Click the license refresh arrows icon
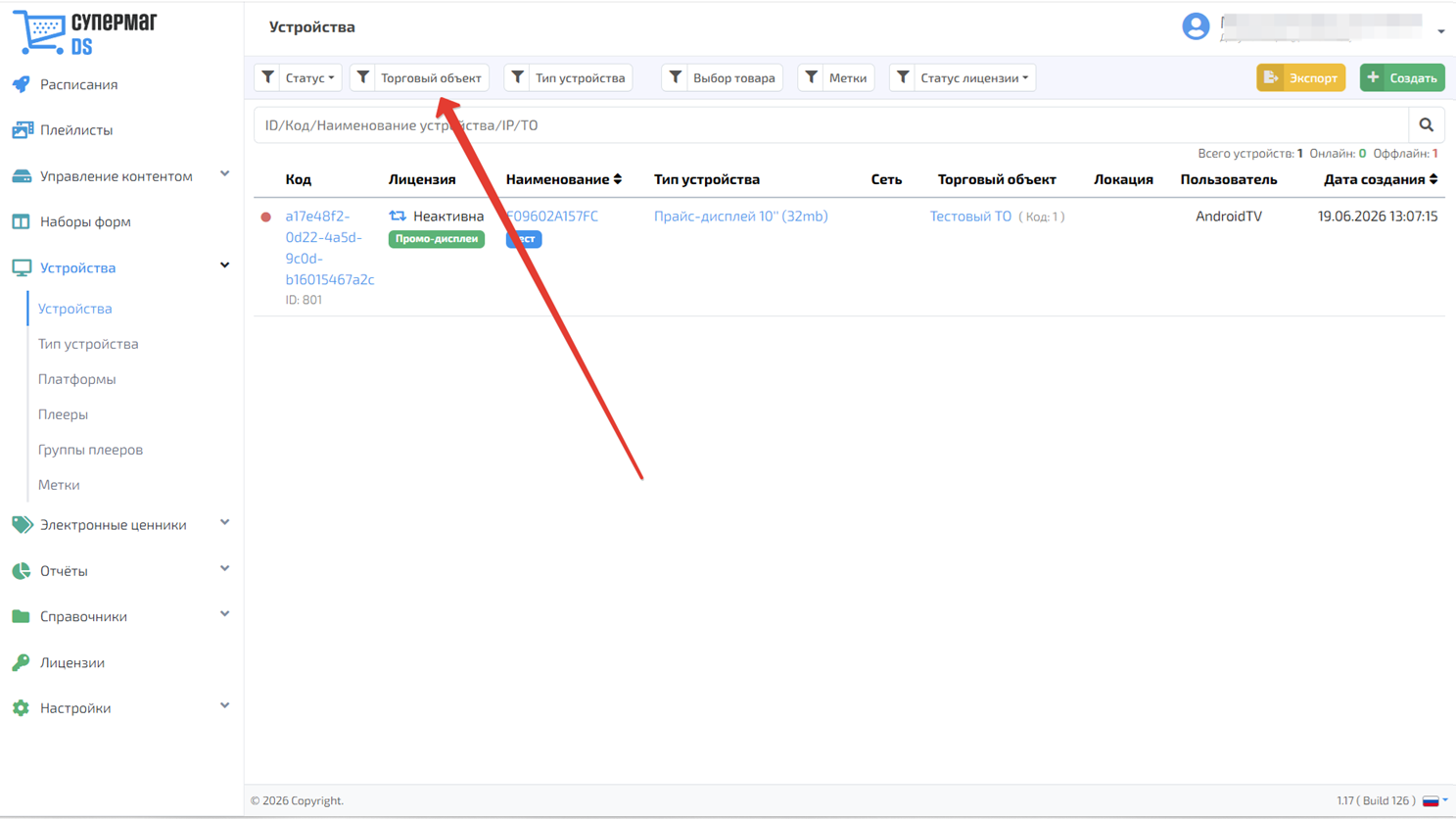 (398, 216)
